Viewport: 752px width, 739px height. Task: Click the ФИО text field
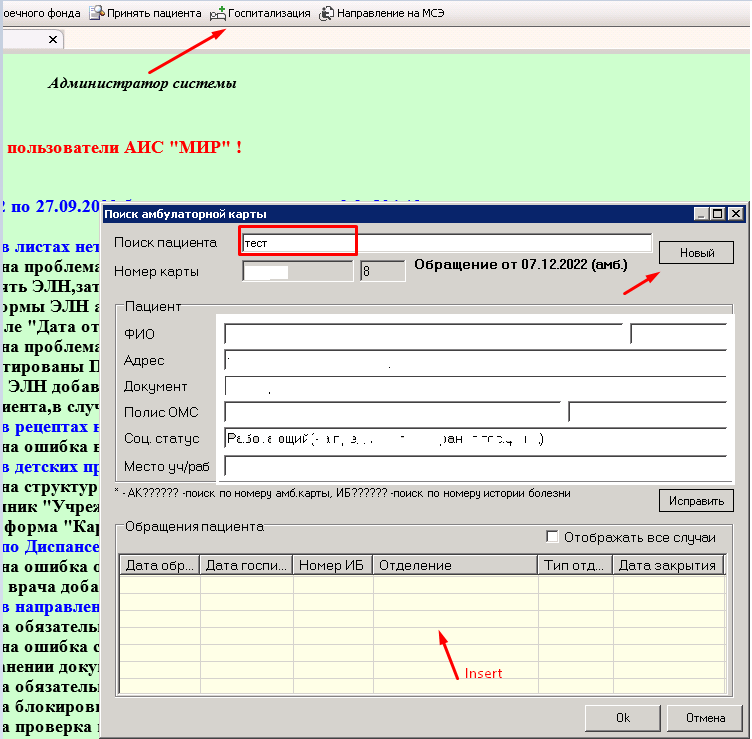click(423, 334)
